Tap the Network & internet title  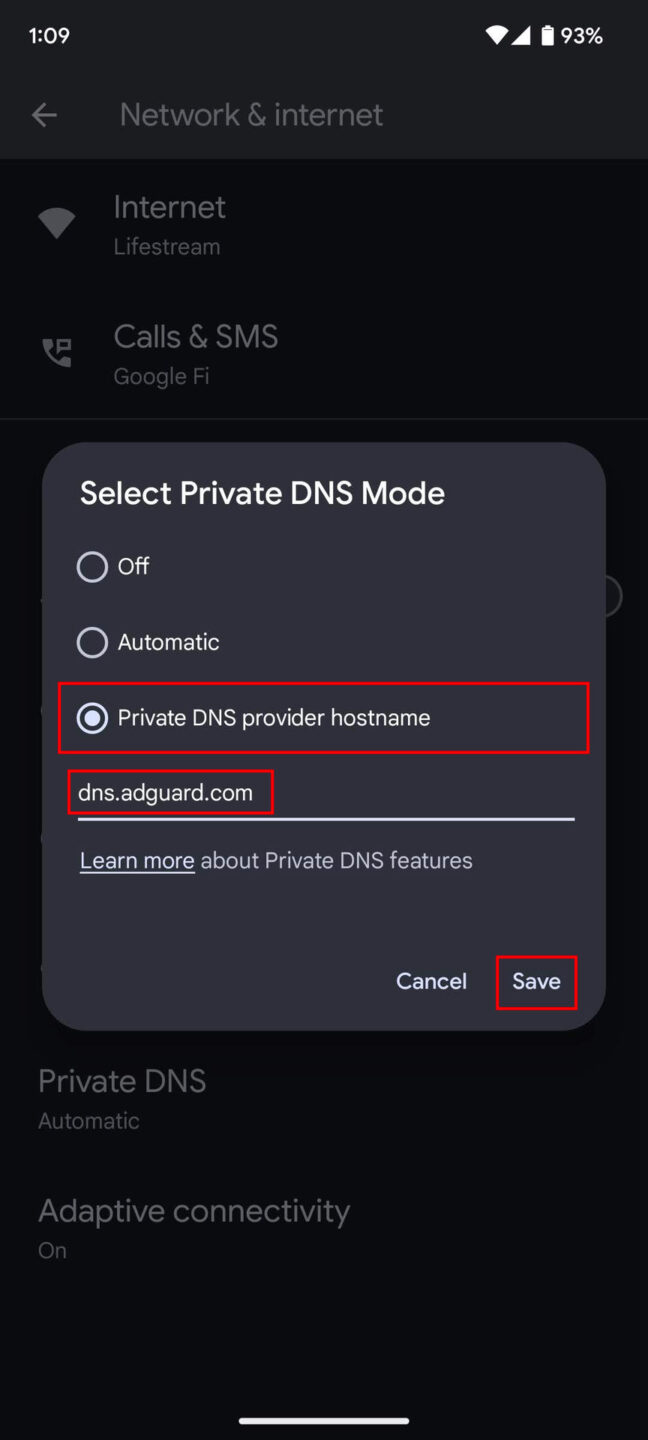(251, 115)
